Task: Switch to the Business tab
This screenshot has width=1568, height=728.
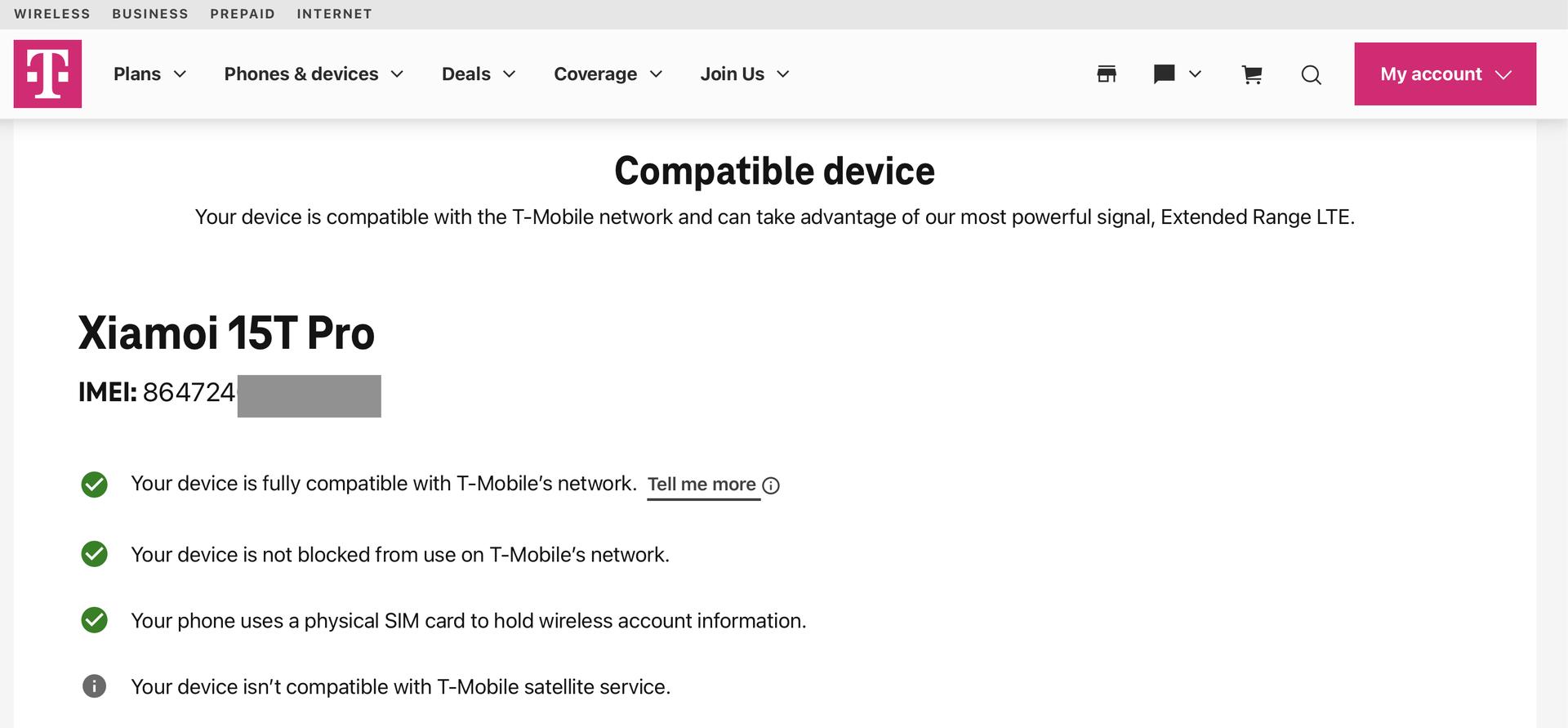Action: coord(150,14)
